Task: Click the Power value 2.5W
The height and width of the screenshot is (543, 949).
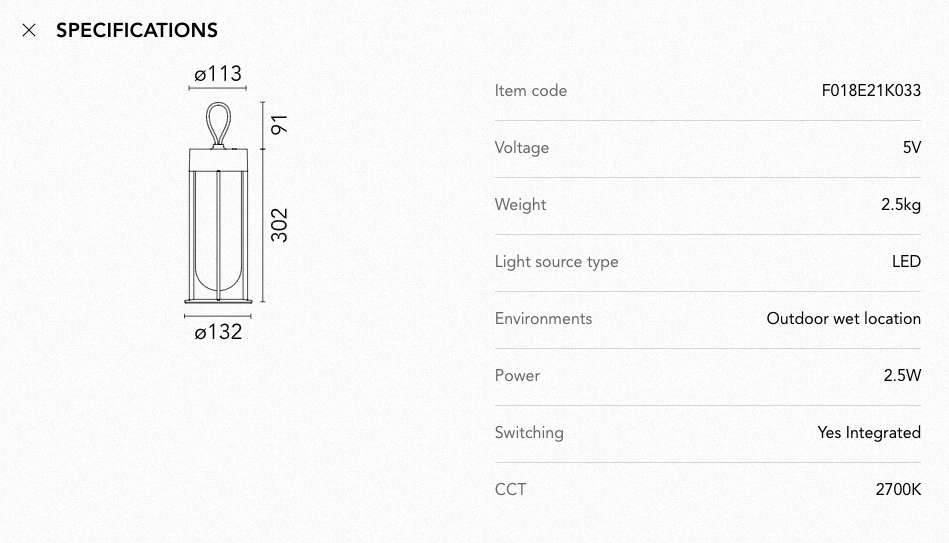Action: [x=902, y=375]
